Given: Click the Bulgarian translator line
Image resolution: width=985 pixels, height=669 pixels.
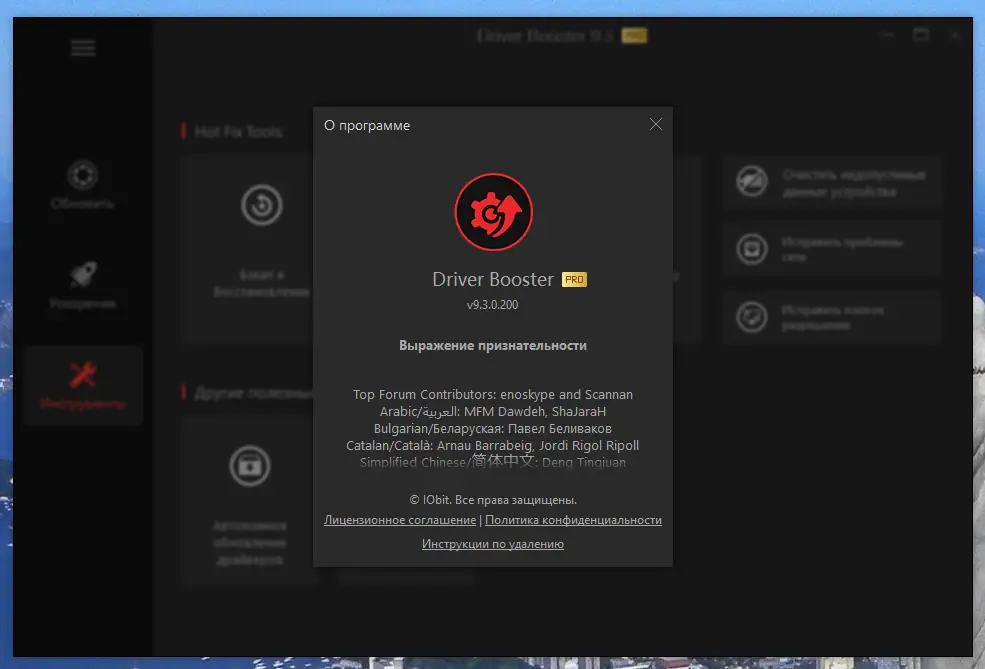Looking at the screenshot, I should coord(492,428).
